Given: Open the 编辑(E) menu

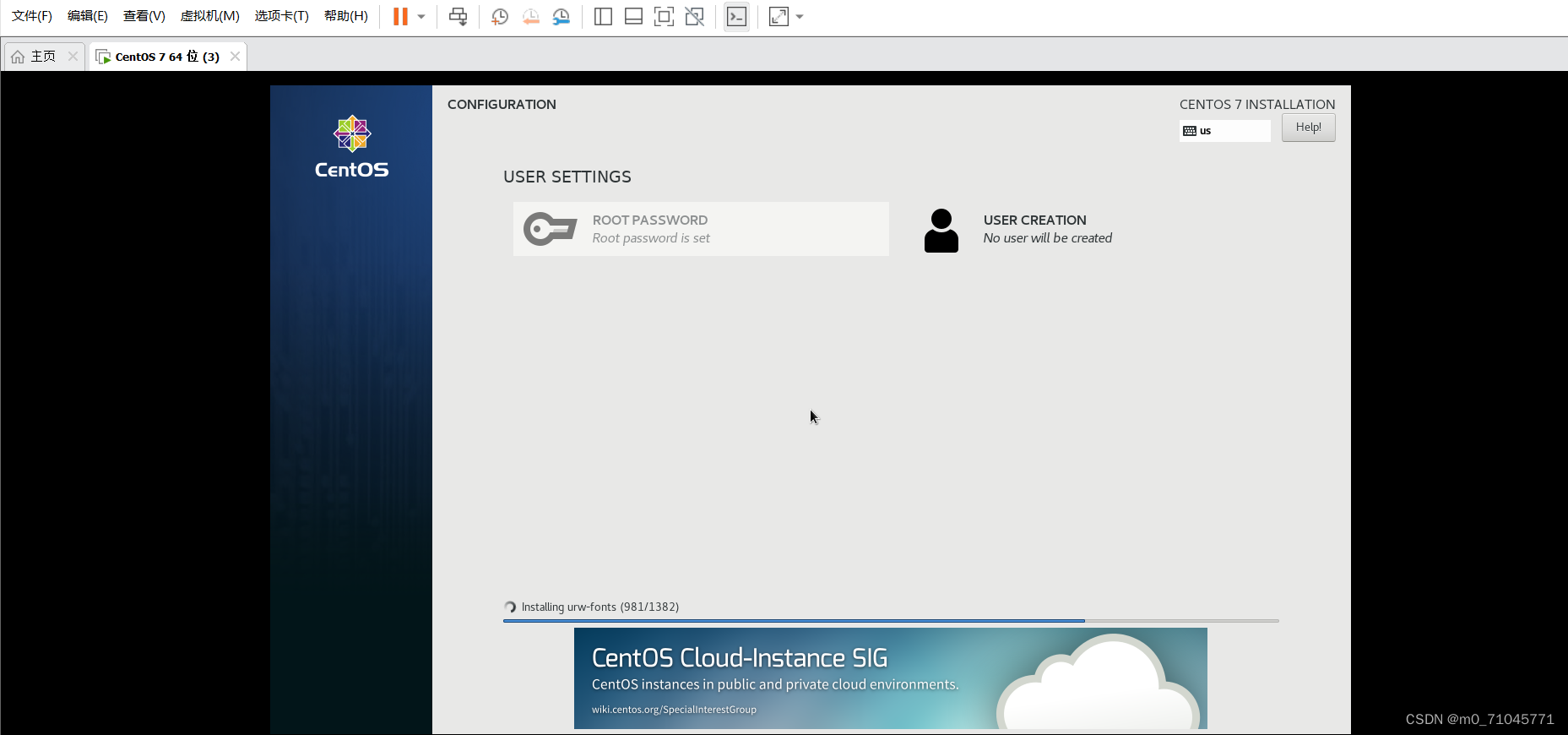Looking at the screenshot, I should click(88, 16).
